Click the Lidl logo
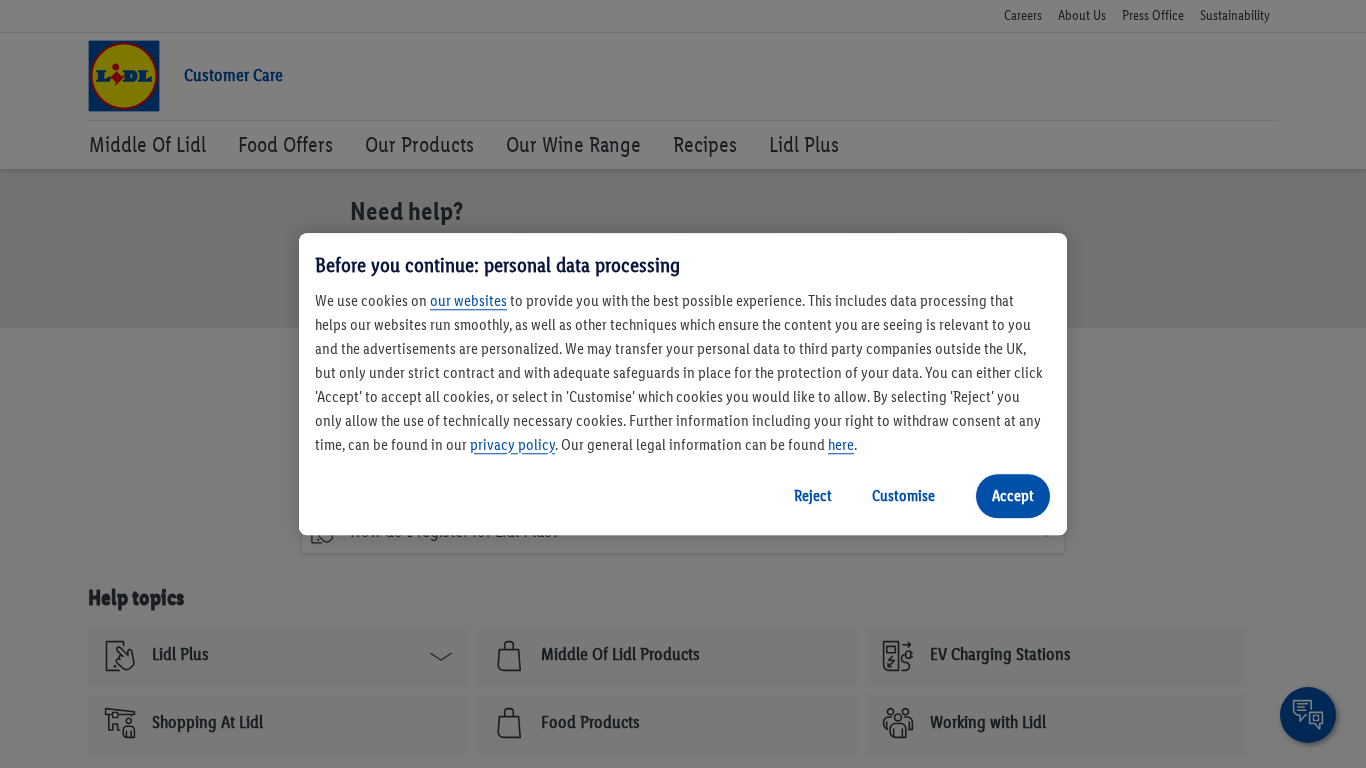 tap(124, 76)
